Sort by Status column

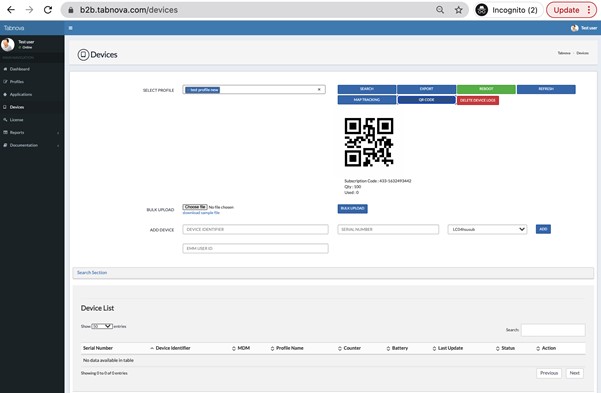pyautogui.click(x=508, y=348)
